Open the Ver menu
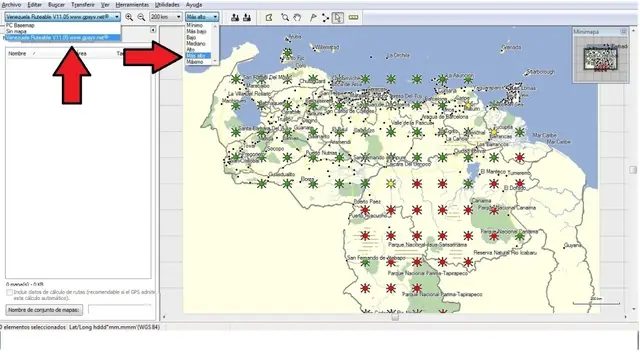Image resolution: width=640 pixels, height=360 pixels. click(105, 5)
